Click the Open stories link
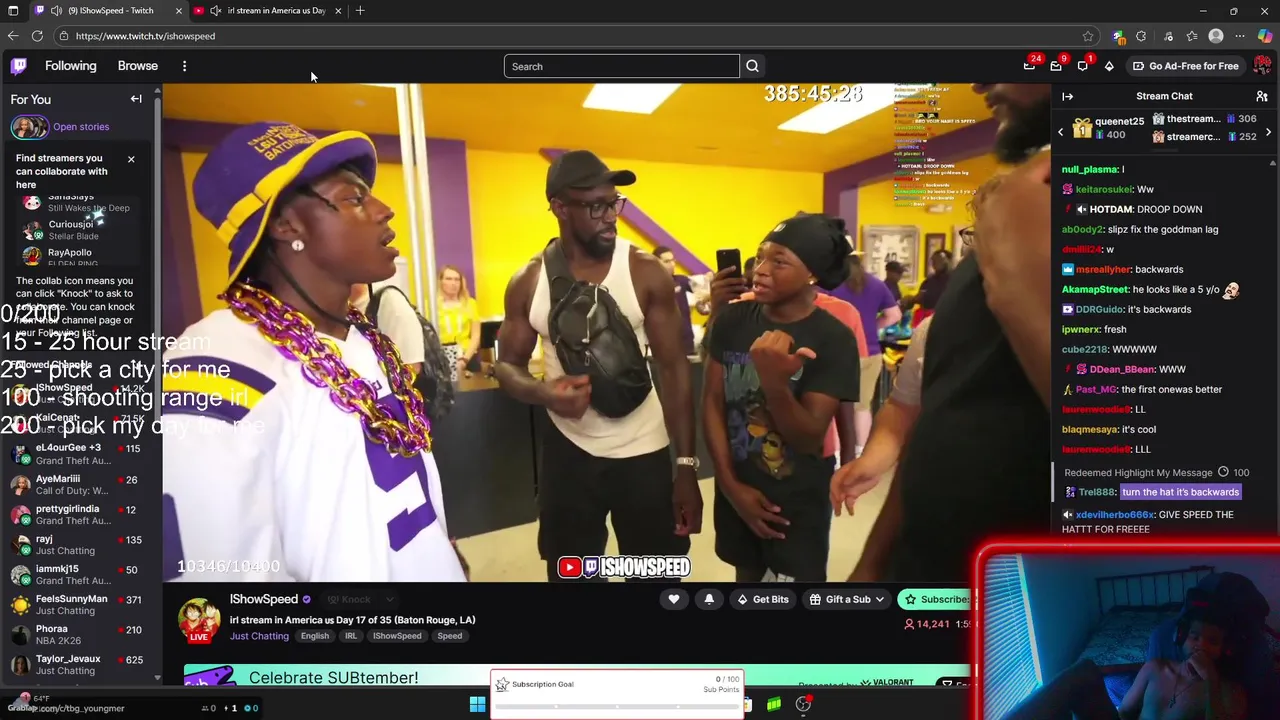The width and height of the screenshot is (1280, 720). coord(81,127)
